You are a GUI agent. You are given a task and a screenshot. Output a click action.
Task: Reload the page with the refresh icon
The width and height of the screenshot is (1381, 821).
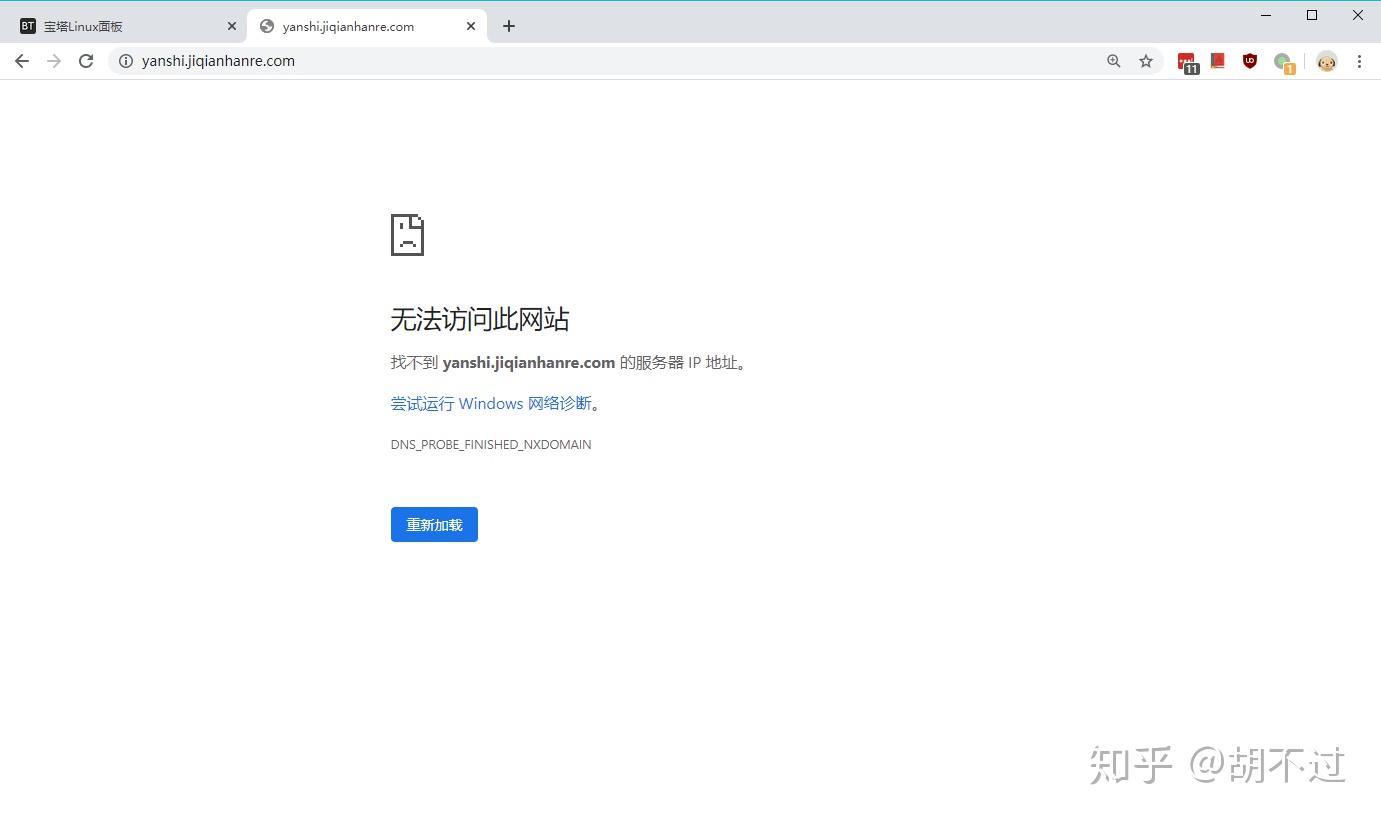point(86,61)
